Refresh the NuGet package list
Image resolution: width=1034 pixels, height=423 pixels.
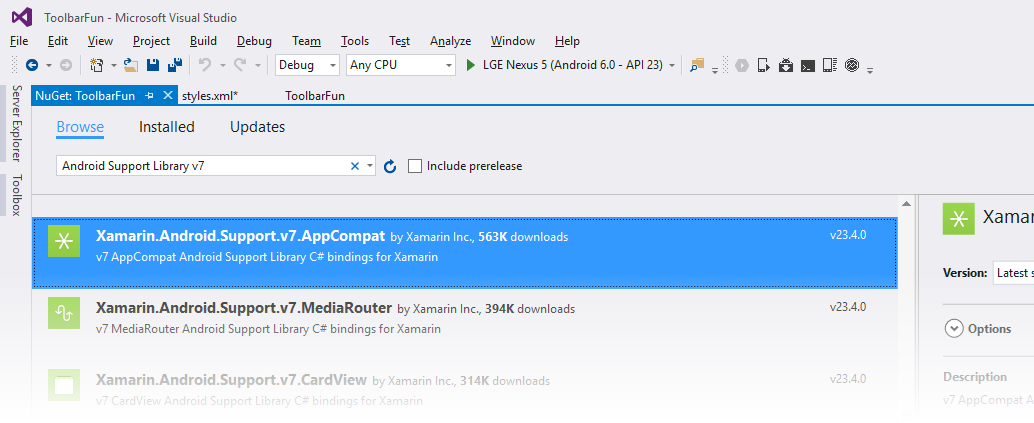390,166
